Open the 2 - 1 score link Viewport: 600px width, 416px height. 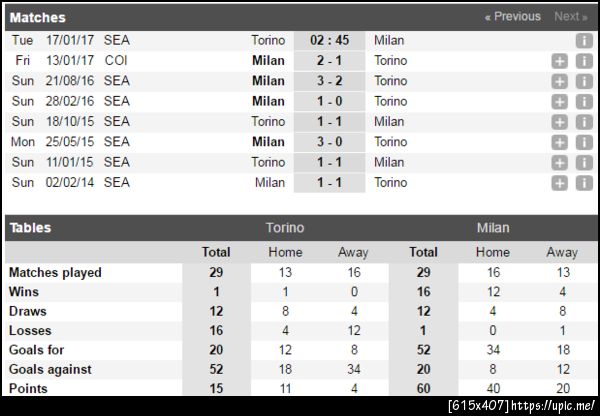(x=329, y=61)
